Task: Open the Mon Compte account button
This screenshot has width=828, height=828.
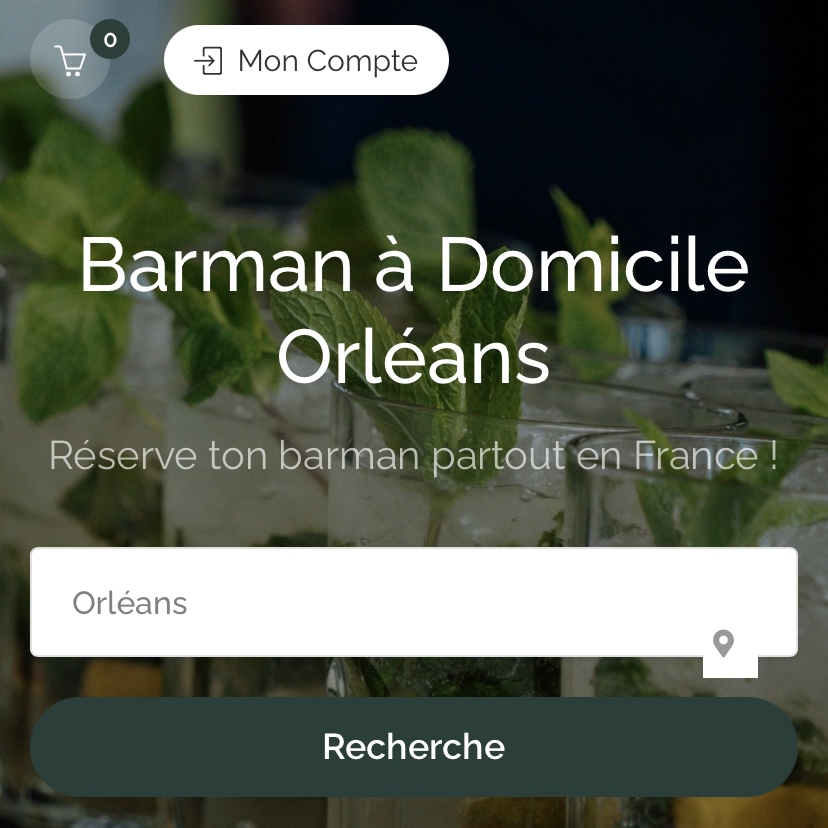Action: pyautogui.click(x=306, y=60)
